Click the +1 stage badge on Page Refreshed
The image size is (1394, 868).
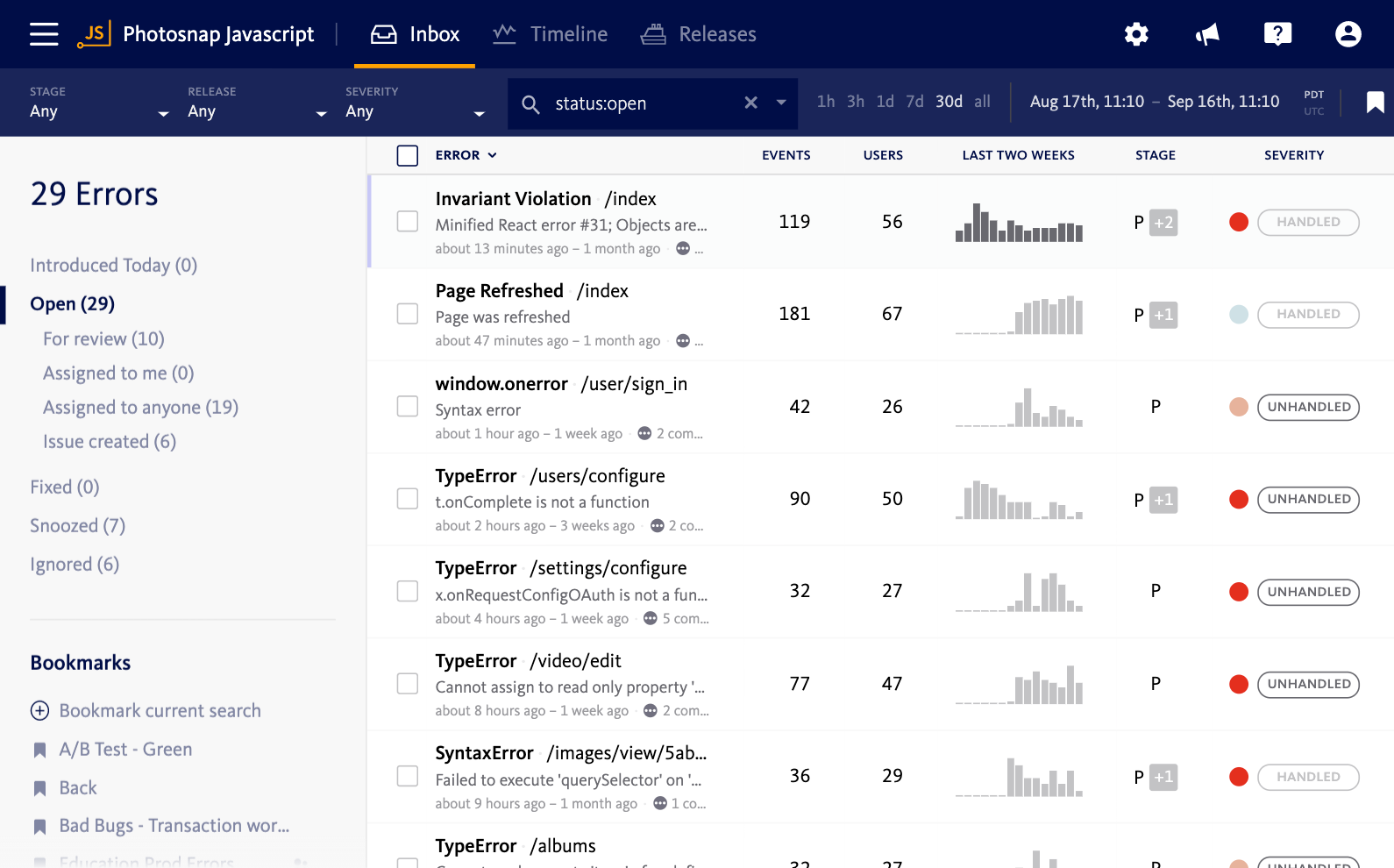coord(1163,315)
